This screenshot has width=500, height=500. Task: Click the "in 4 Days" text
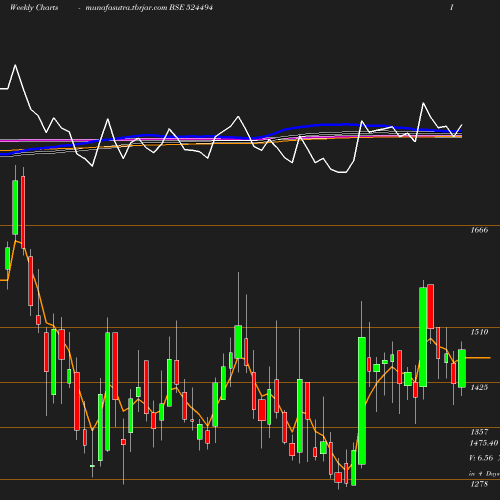484,473
